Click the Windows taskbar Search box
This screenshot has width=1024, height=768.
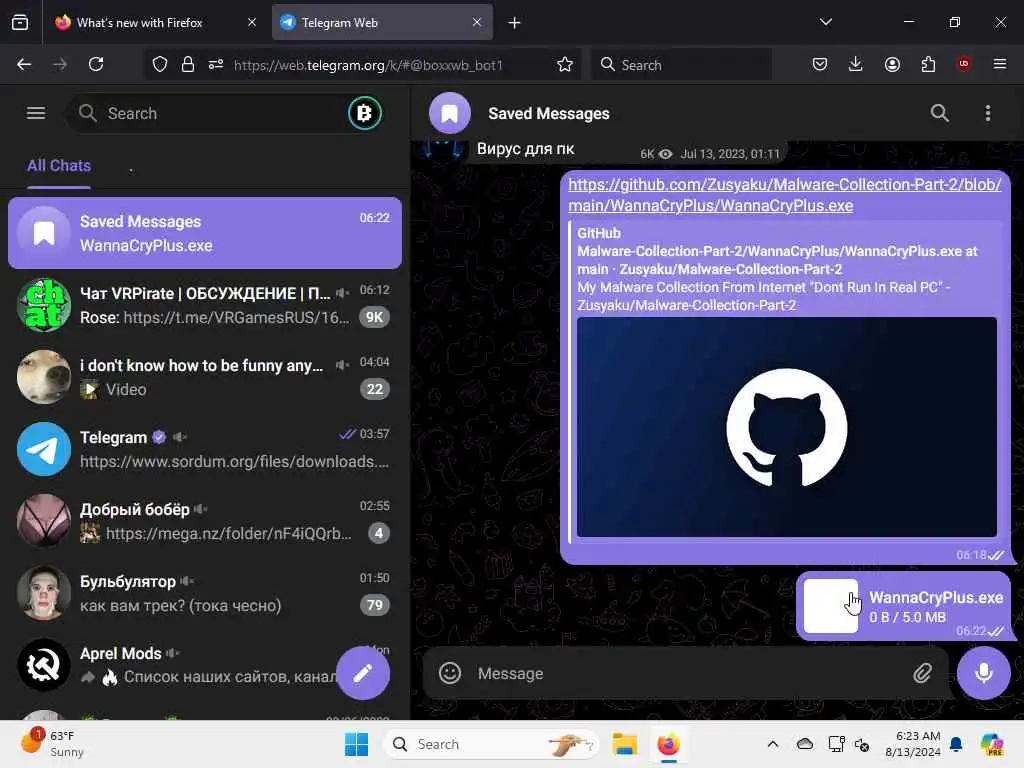(x=491, y=744)
